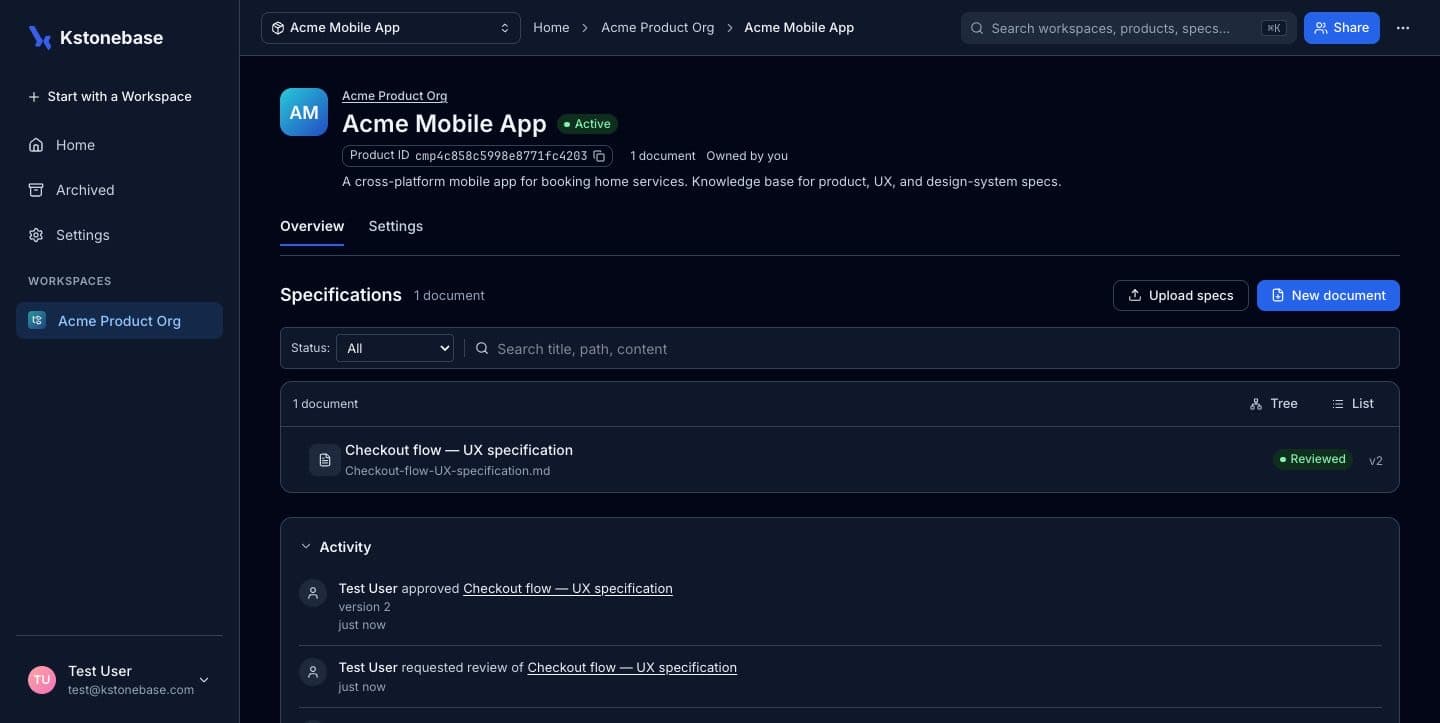Open the Checkout flow — UX specification document row
Screen dimensions: 1440x723
(840, 460)
